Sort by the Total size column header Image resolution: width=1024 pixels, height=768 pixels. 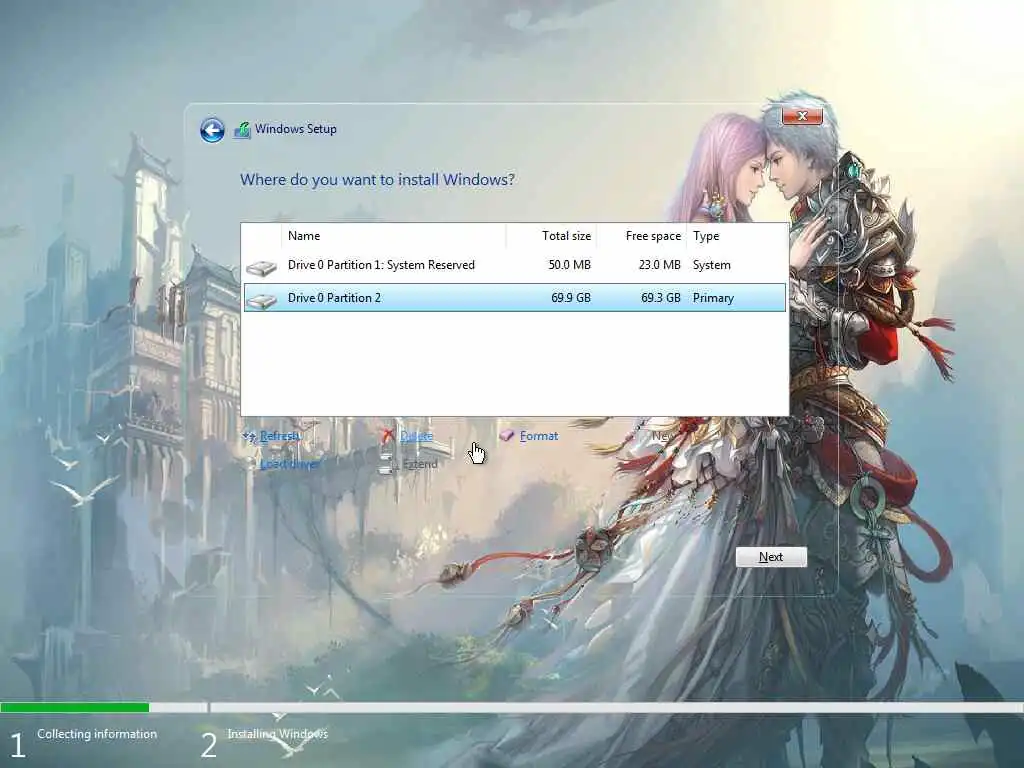(x=551, y=236)
